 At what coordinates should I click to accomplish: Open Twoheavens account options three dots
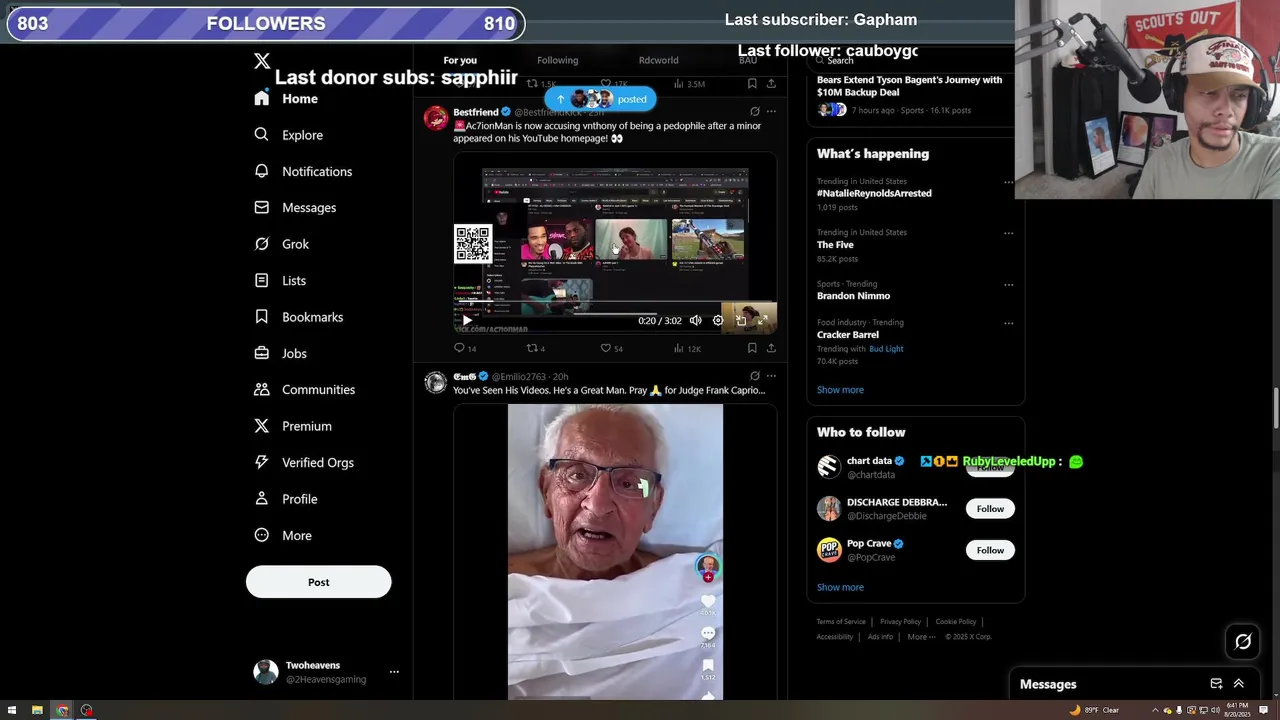click(394, 672)
